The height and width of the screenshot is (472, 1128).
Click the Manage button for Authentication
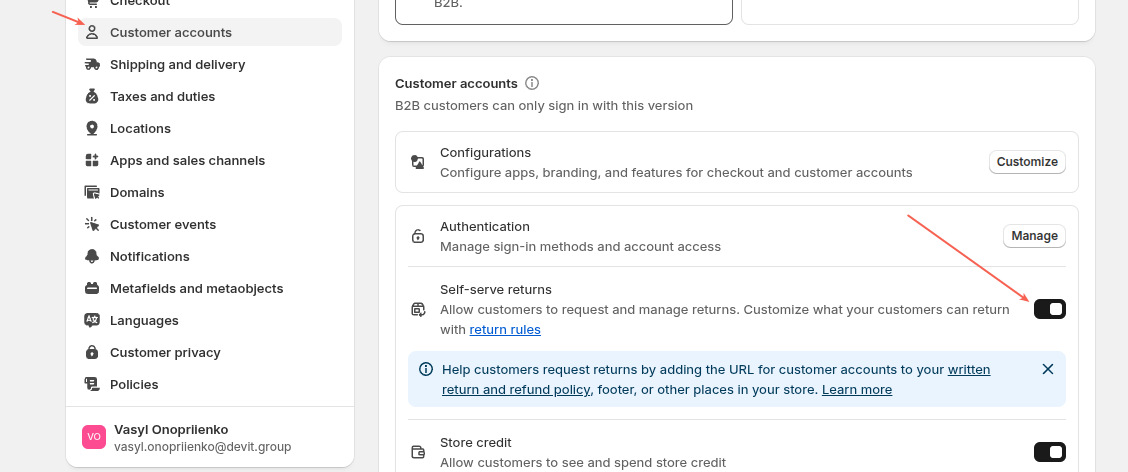tap(1034, 236)
